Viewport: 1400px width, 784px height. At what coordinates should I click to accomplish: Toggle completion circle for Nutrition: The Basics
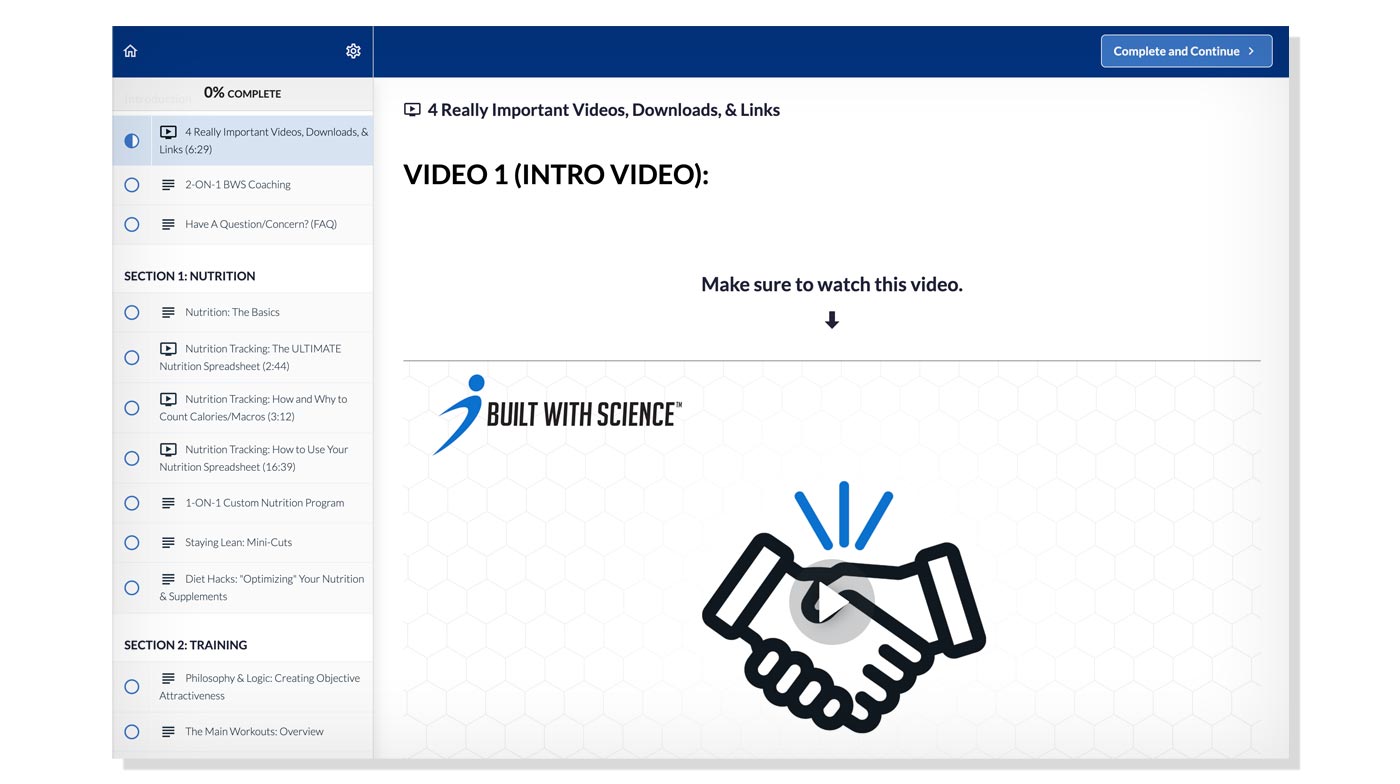pyautogui.click(x=132, y=313)
